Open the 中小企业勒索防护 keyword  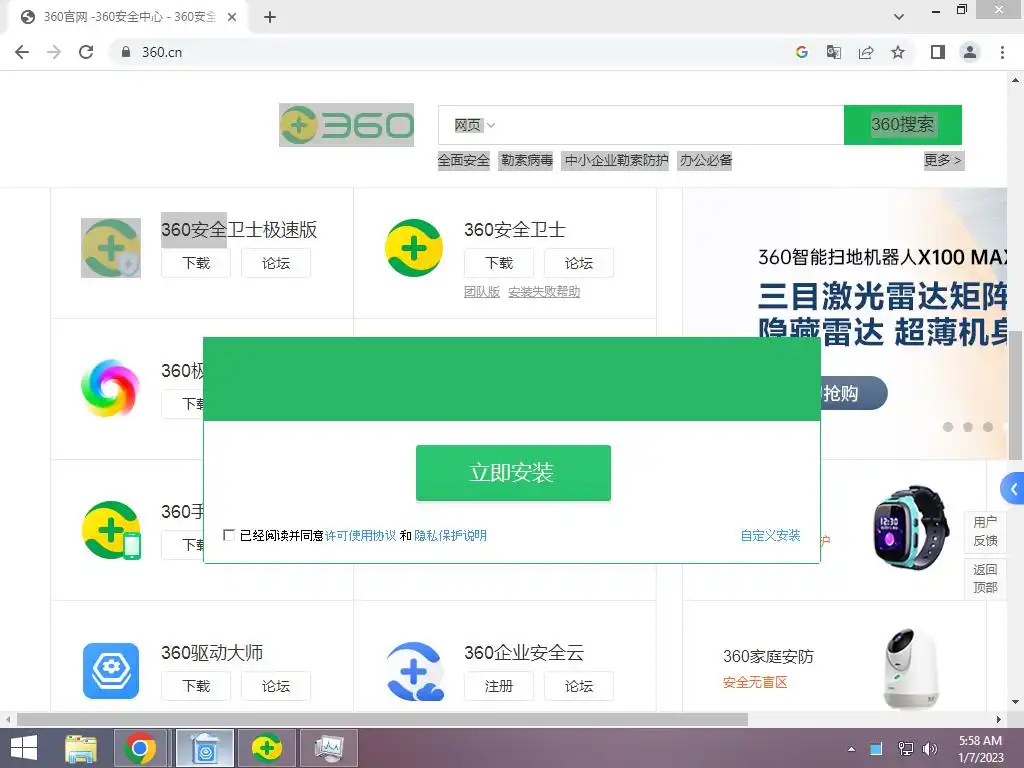tap(616, 160)
